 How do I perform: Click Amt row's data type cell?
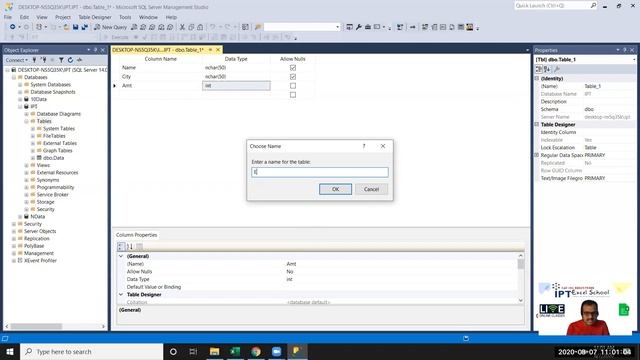point(236,86)
